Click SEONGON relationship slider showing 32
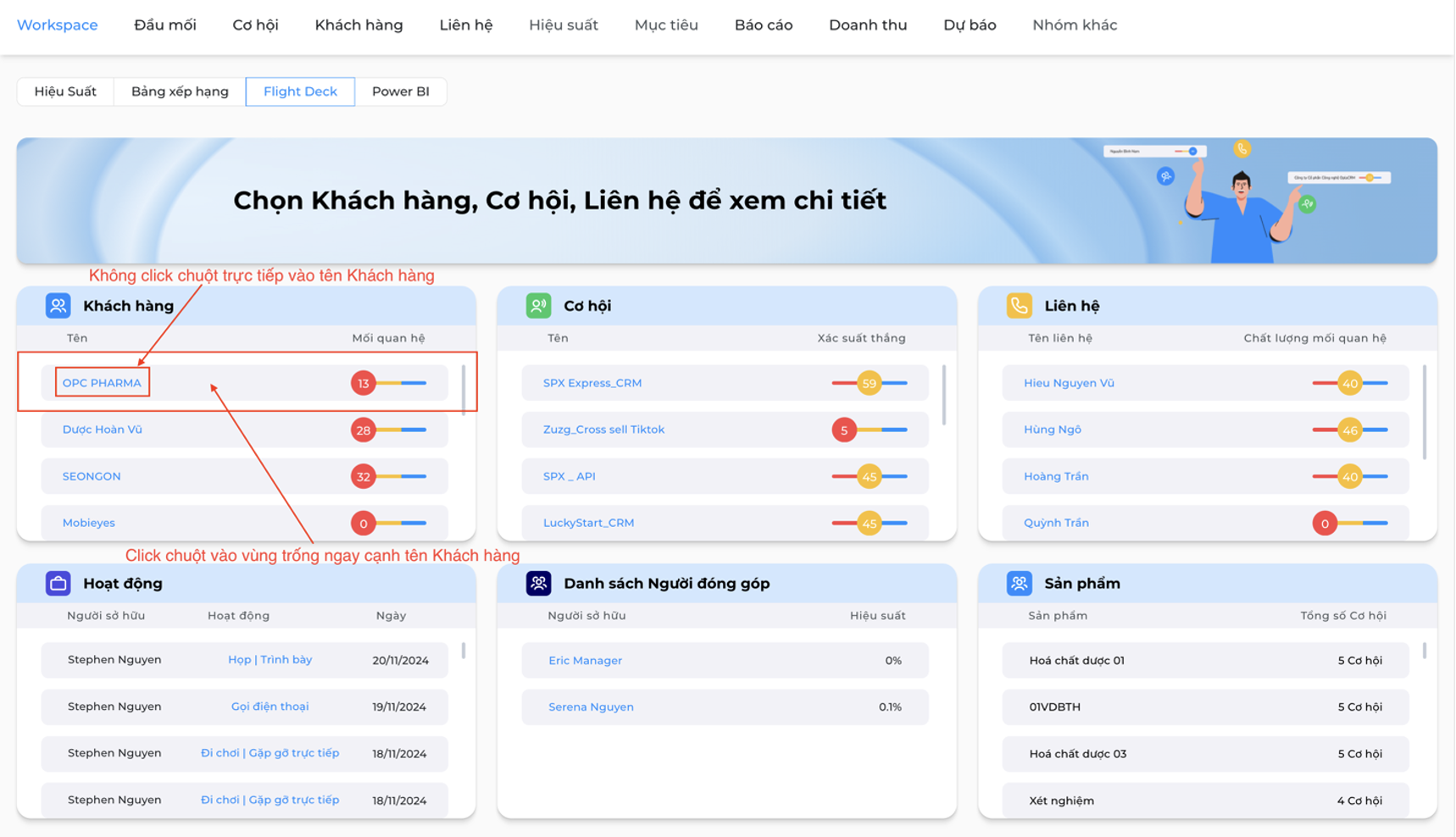This screenshot has width=1456, height=837. point(389,476)
